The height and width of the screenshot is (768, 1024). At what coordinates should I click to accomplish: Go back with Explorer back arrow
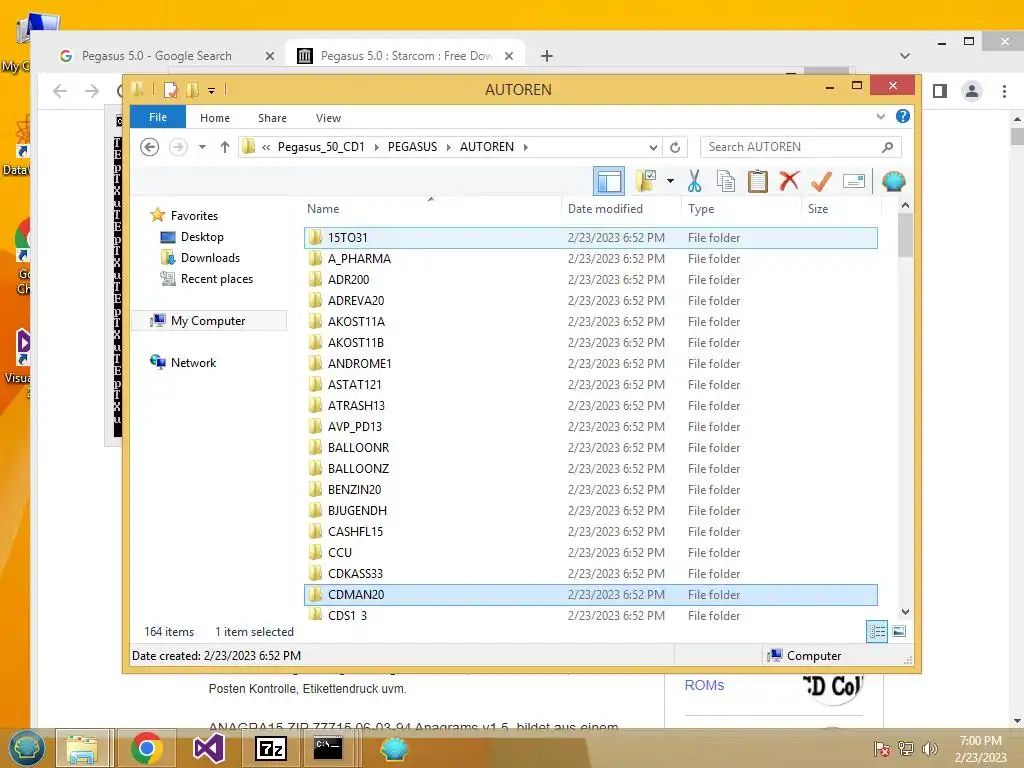(150, 147)
